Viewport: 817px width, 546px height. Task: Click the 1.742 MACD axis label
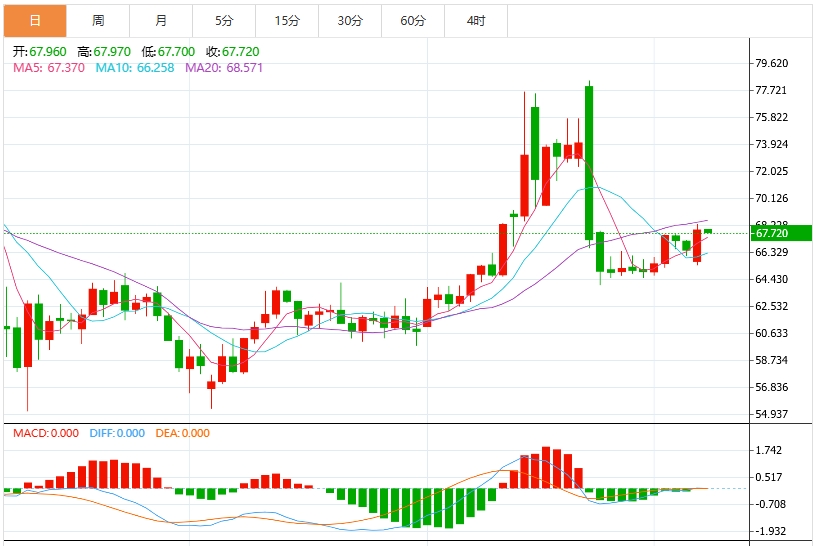click(x=769, y=450)
